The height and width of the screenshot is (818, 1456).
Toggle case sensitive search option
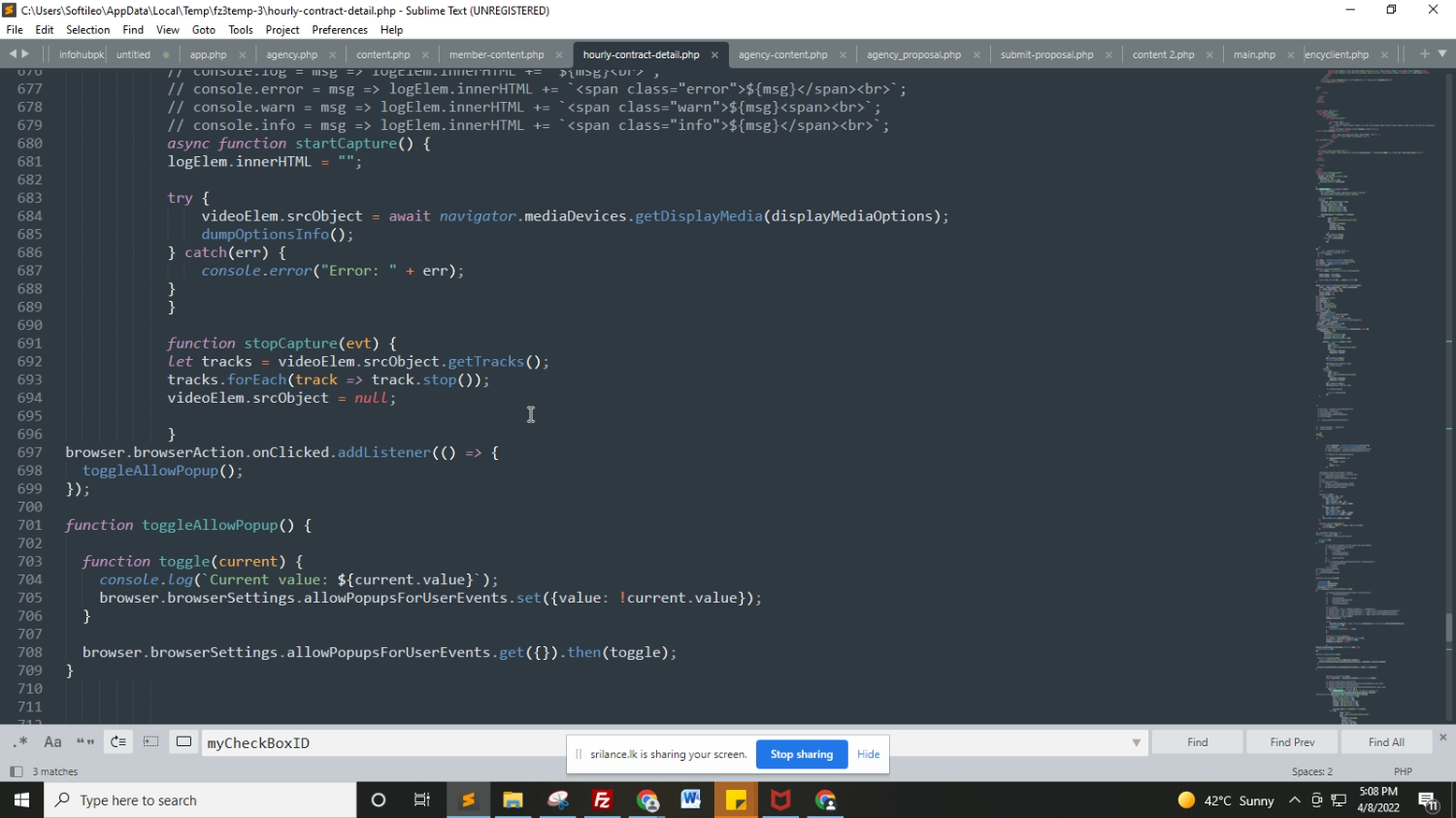click(53, 742)
